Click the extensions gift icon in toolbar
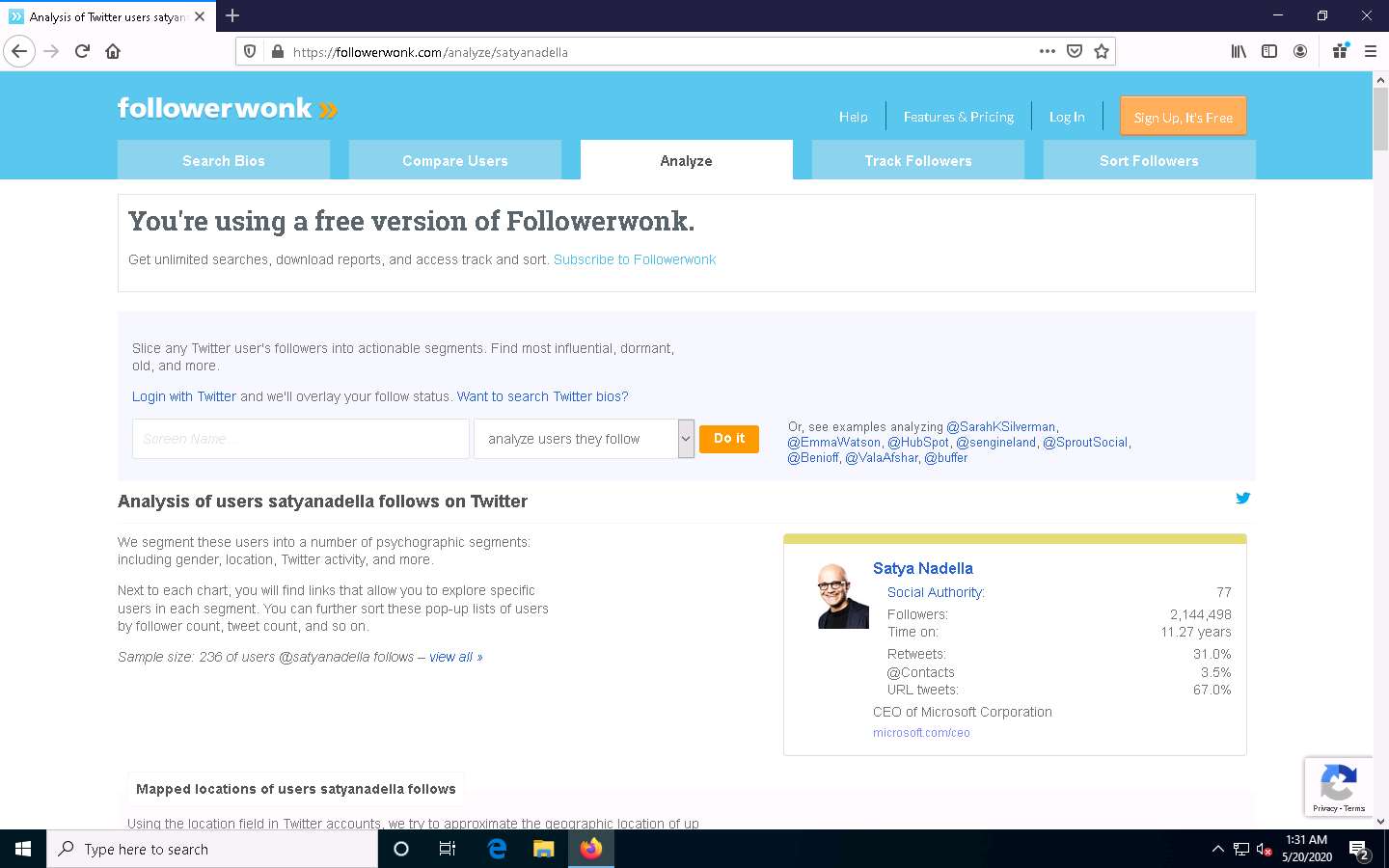Image resolution: width=1389 pixels, height=868 pixels. point(1340,51)
